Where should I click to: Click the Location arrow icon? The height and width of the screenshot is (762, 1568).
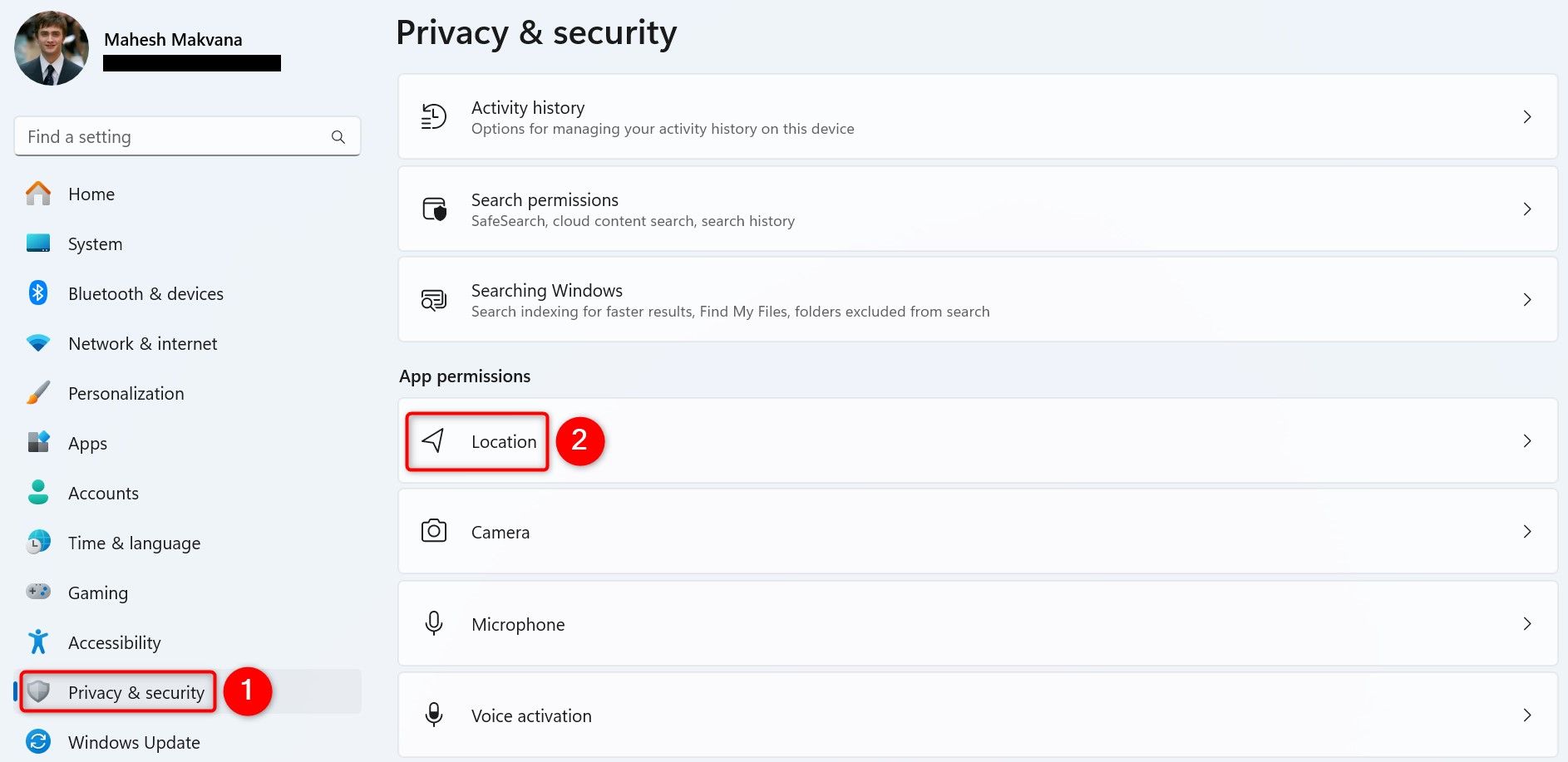(x=433, y=441)
